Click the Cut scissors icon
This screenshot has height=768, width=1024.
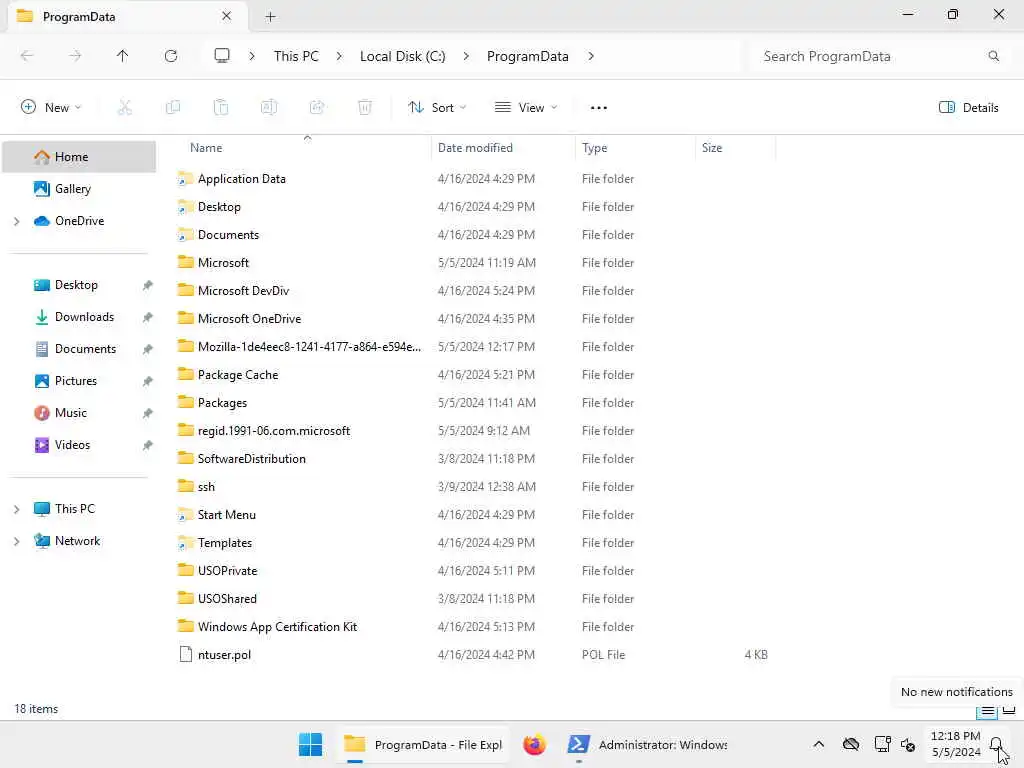[x=124, y=108]
